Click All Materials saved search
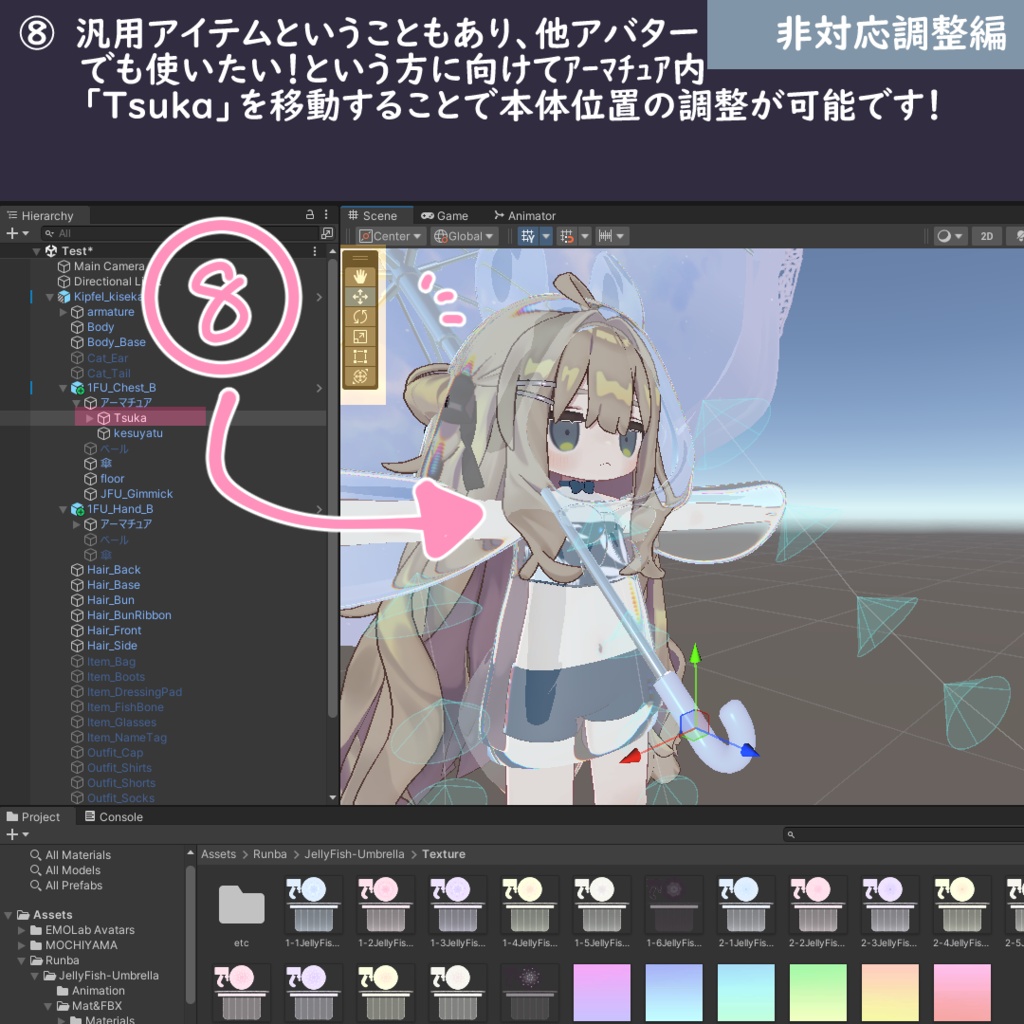Screen dimensions: 1024x1024 tap(78, 855)
